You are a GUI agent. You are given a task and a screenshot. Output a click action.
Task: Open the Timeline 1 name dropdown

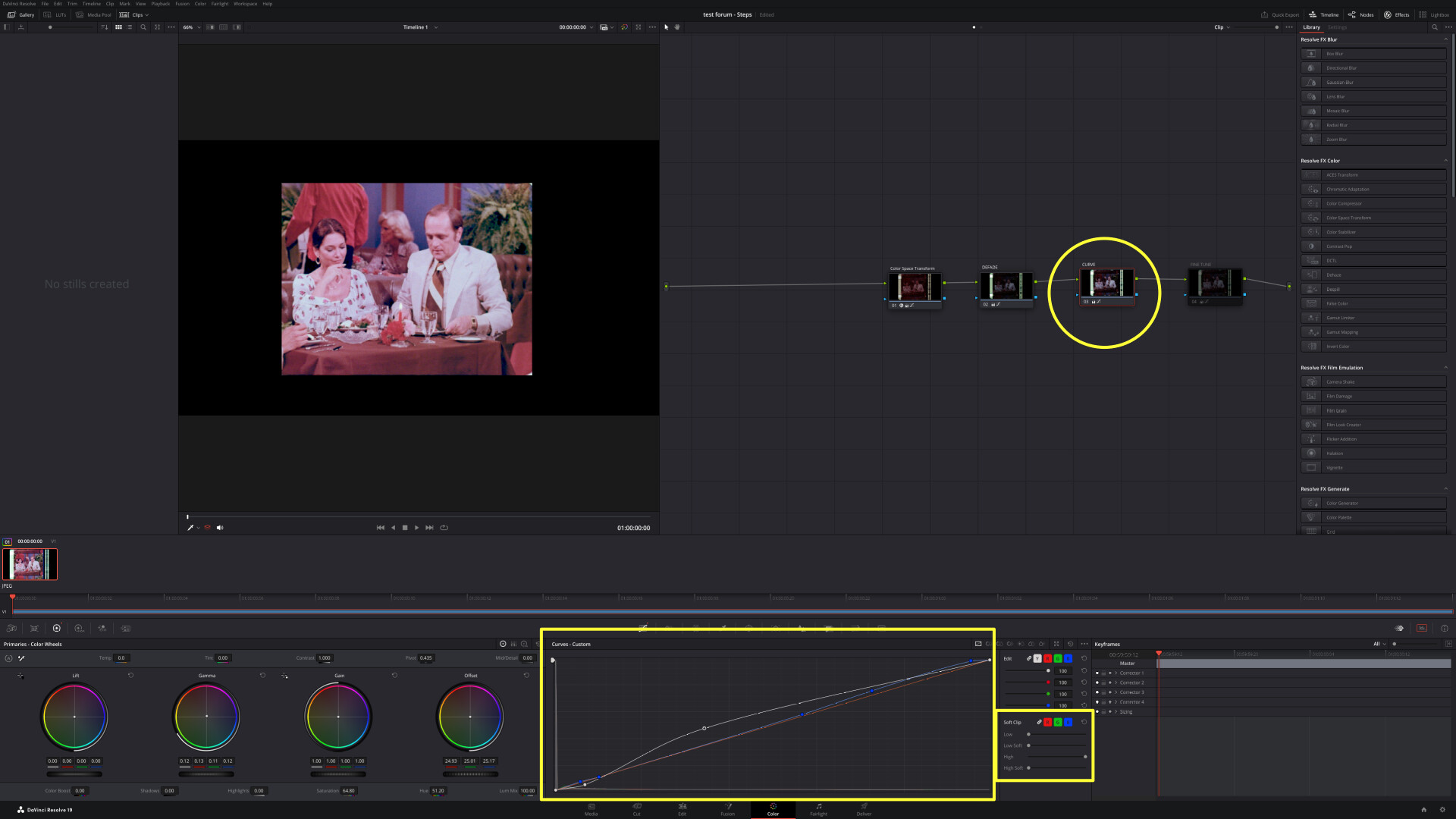[x=435, y=27]
